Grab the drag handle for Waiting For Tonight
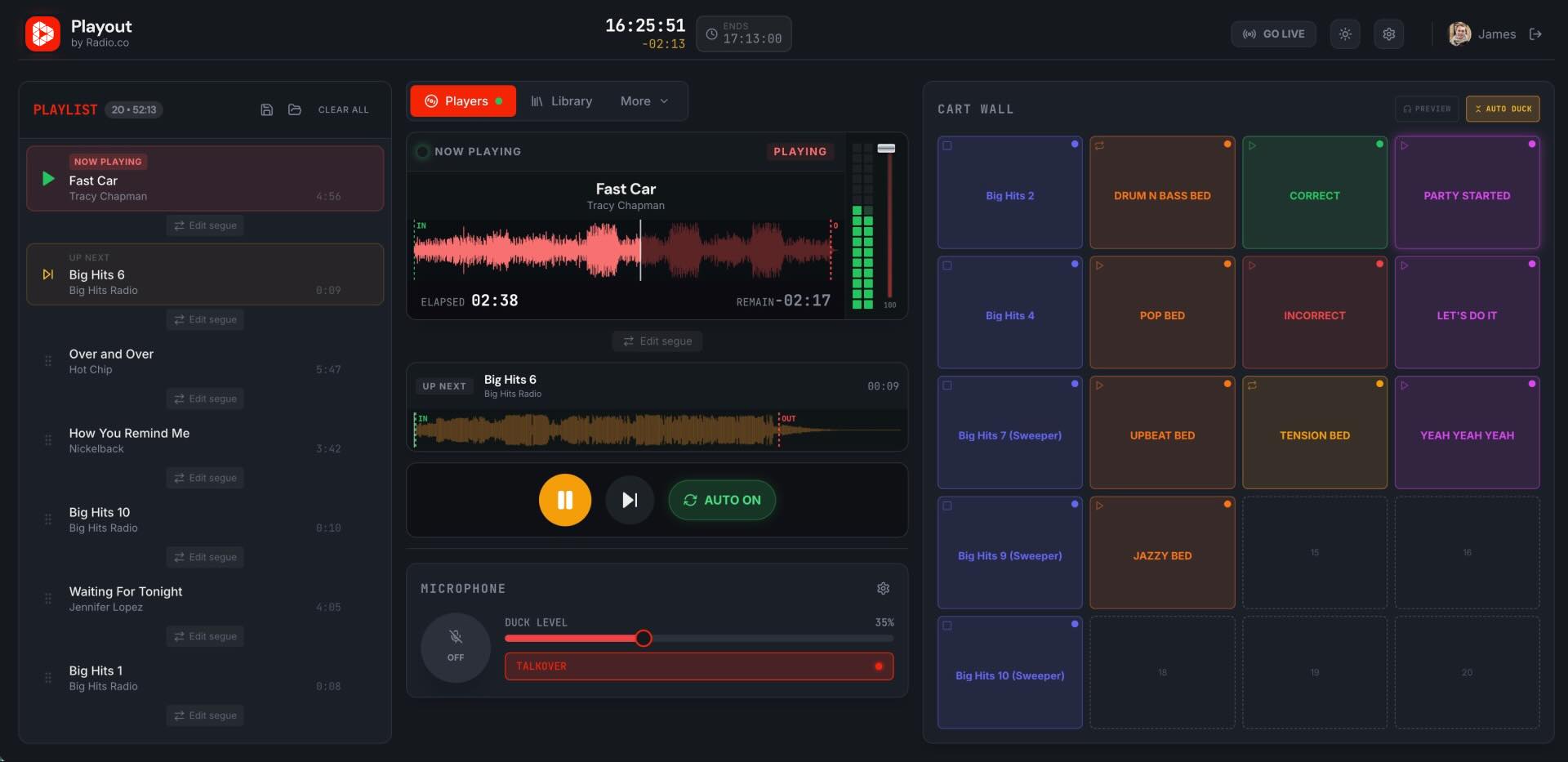Screen dimensions: 1568x762 pyautogui.click(x=48, y=599)
